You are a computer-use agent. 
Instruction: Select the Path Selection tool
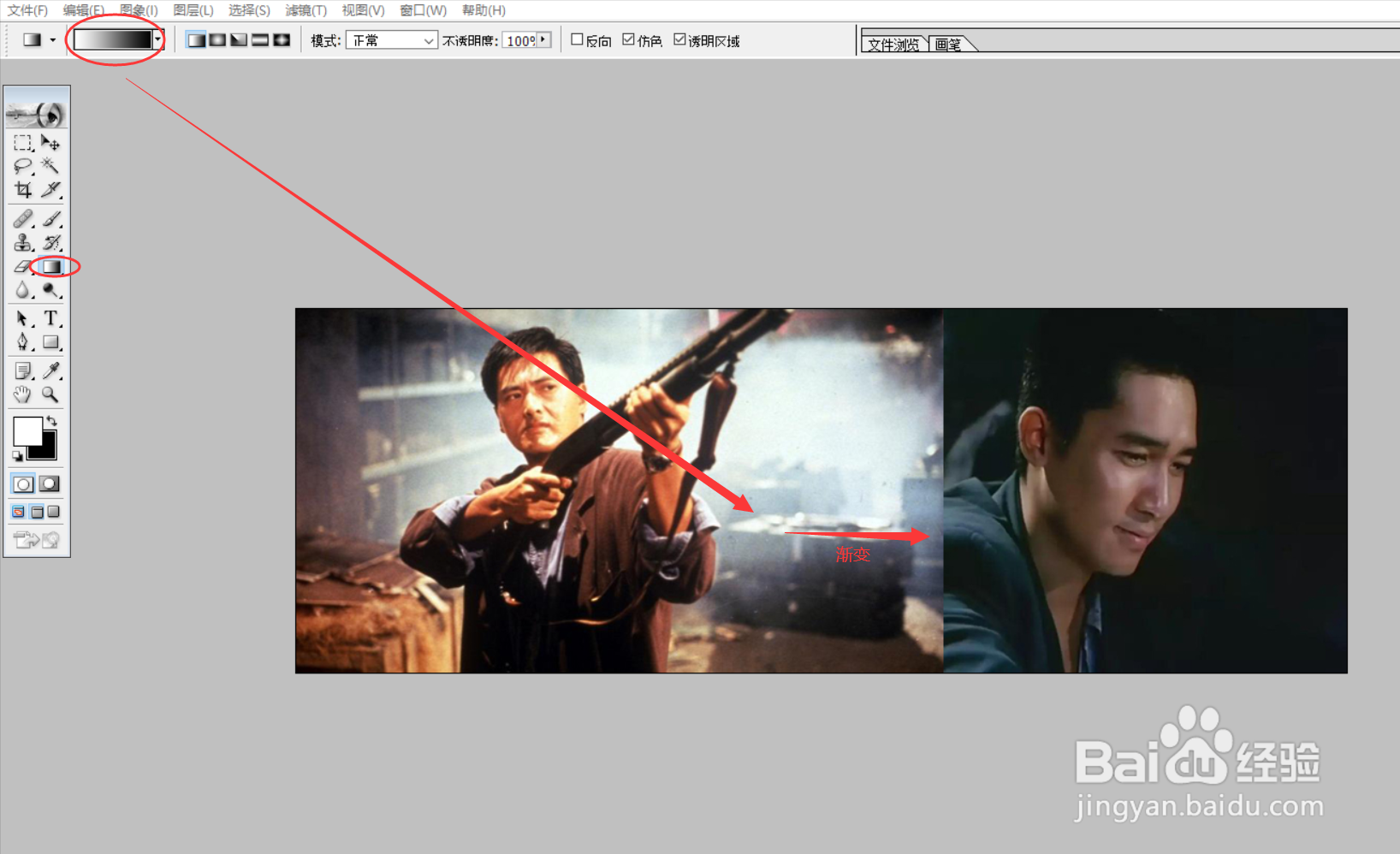tap(23, 319)
